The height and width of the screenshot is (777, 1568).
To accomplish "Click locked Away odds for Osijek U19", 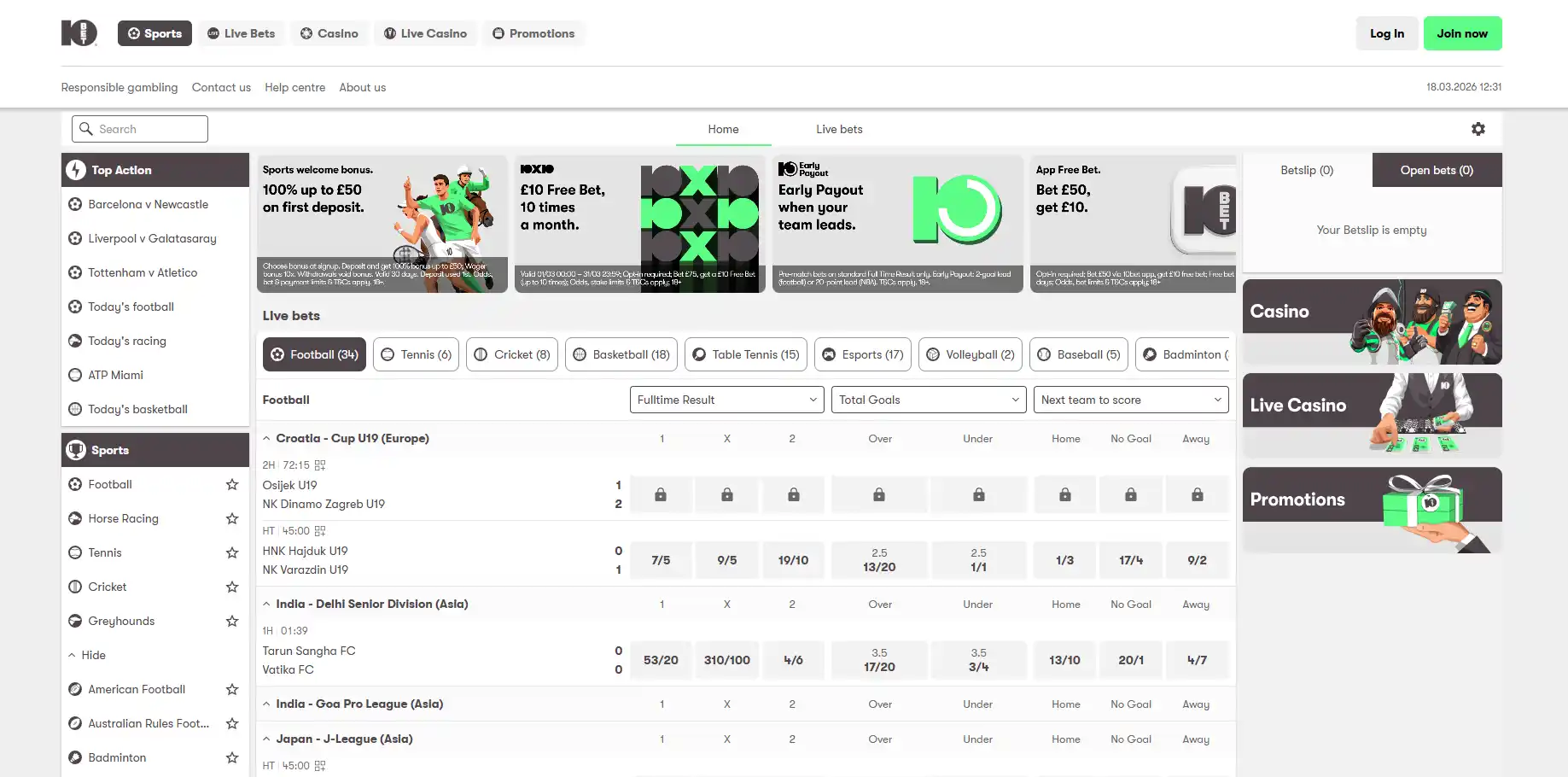I will point(1198,494).
